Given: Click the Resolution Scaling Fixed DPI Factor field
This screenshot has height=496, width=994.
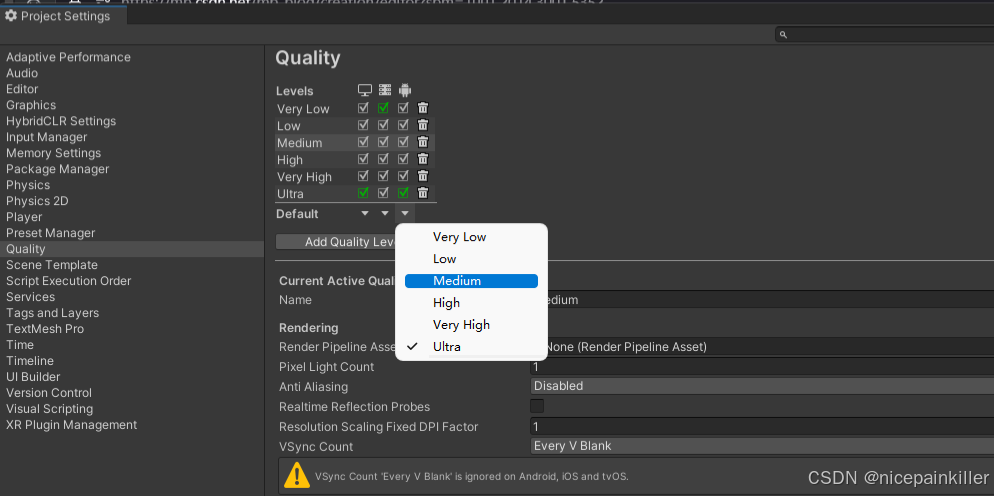Looking at the screenshot, I should (x=762, y=426).
